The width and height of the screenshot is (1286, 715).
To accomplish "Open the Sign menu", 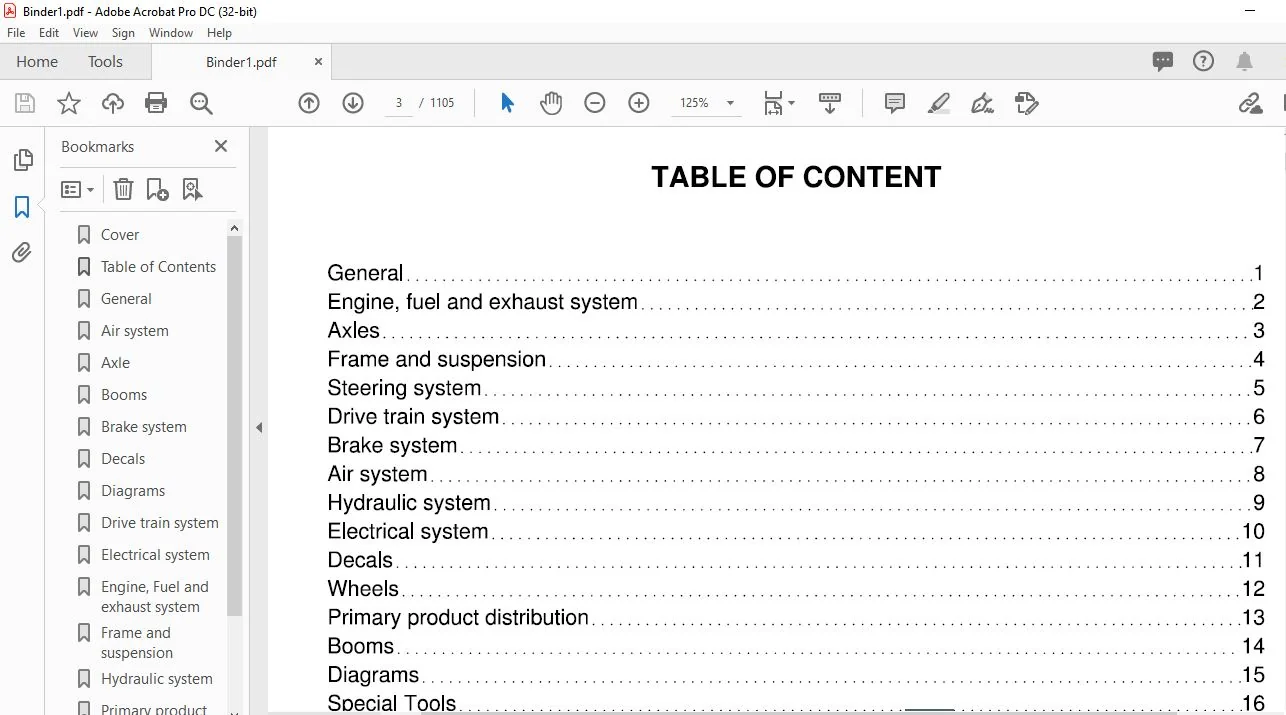I will (123, 33).
